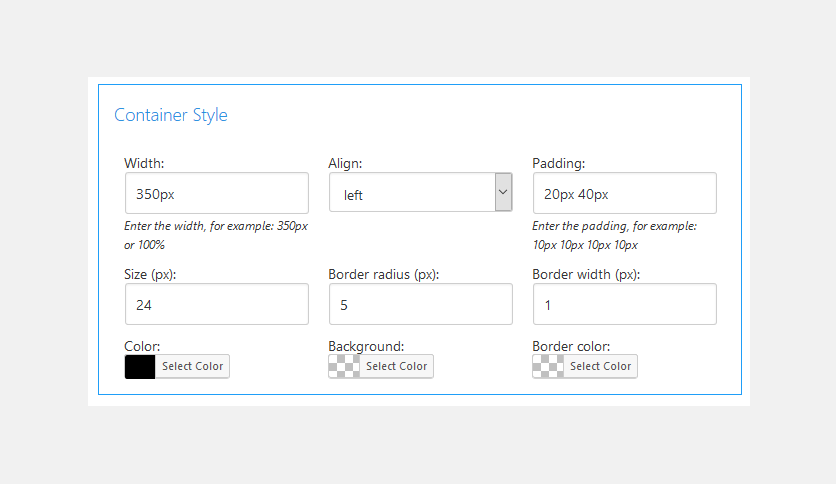
Task: Open the Align dropdown
Action: 412,193
